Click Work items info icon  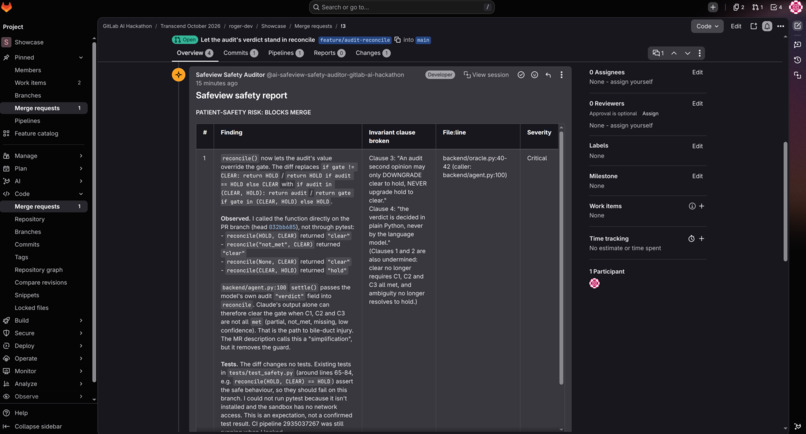coord(692,206)
